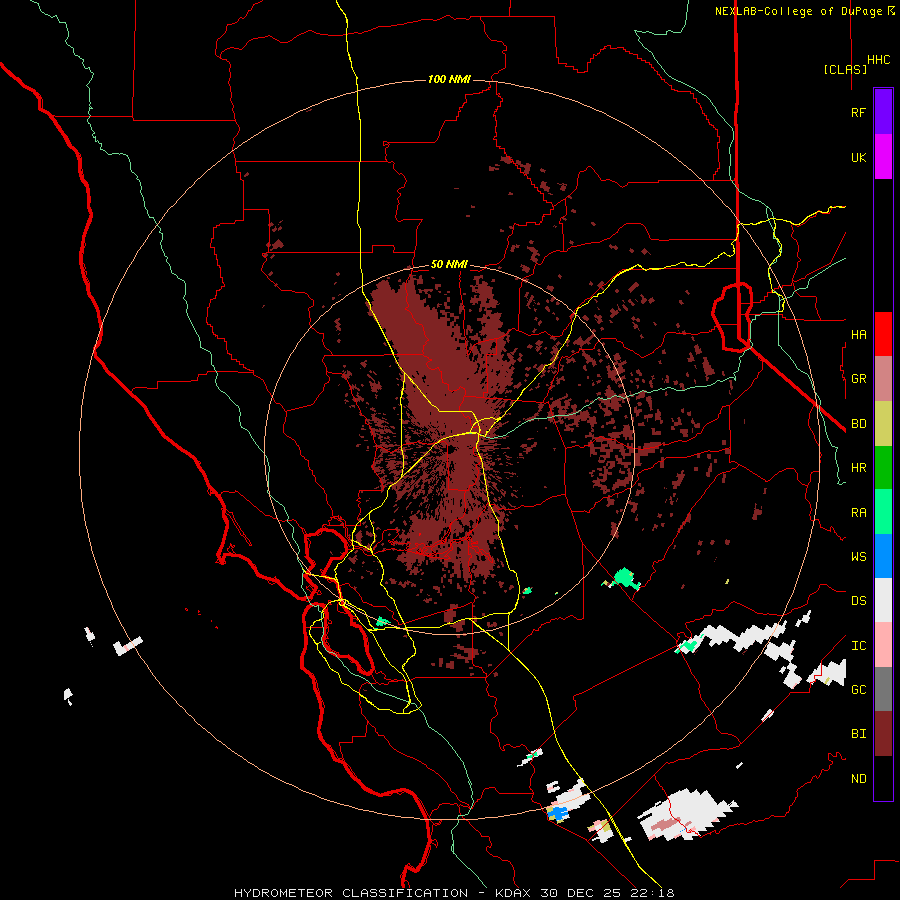The height and width of the screenshot is (900, 900).
Task: Click the DS legend label
Action: tap(858, 601)
